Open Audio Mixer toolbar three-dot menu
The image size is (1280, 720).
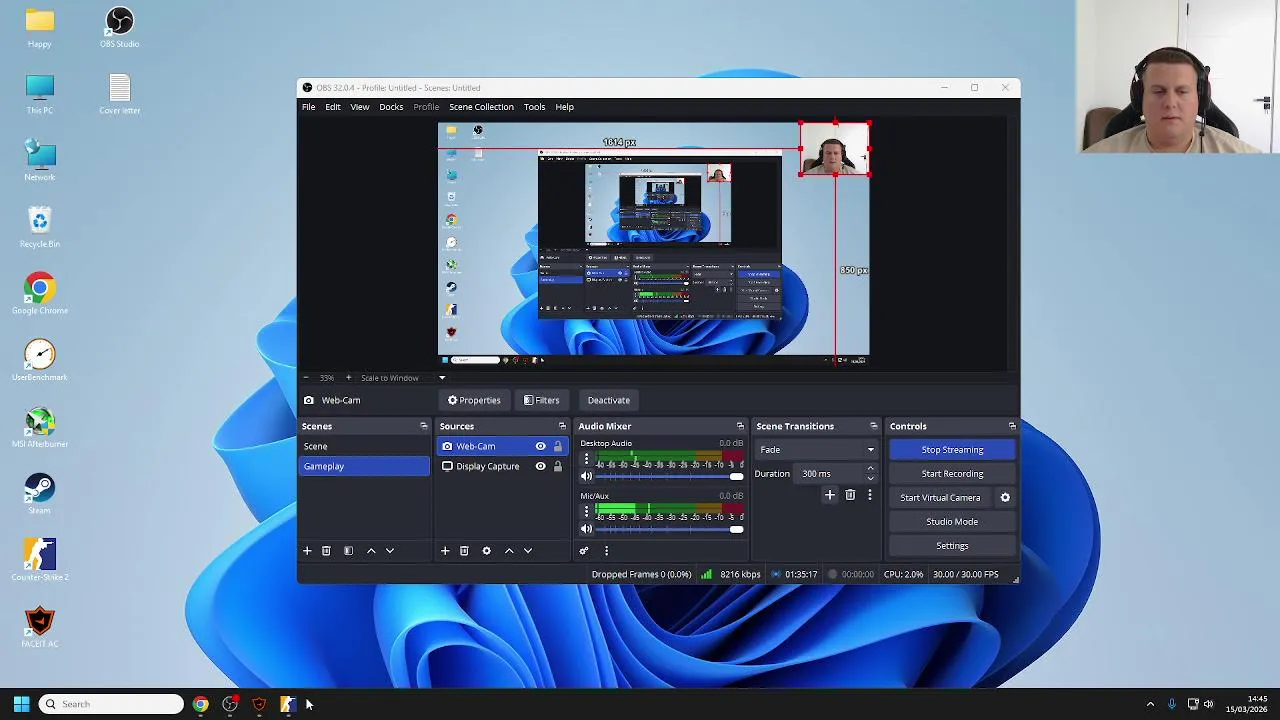point(606,551)
